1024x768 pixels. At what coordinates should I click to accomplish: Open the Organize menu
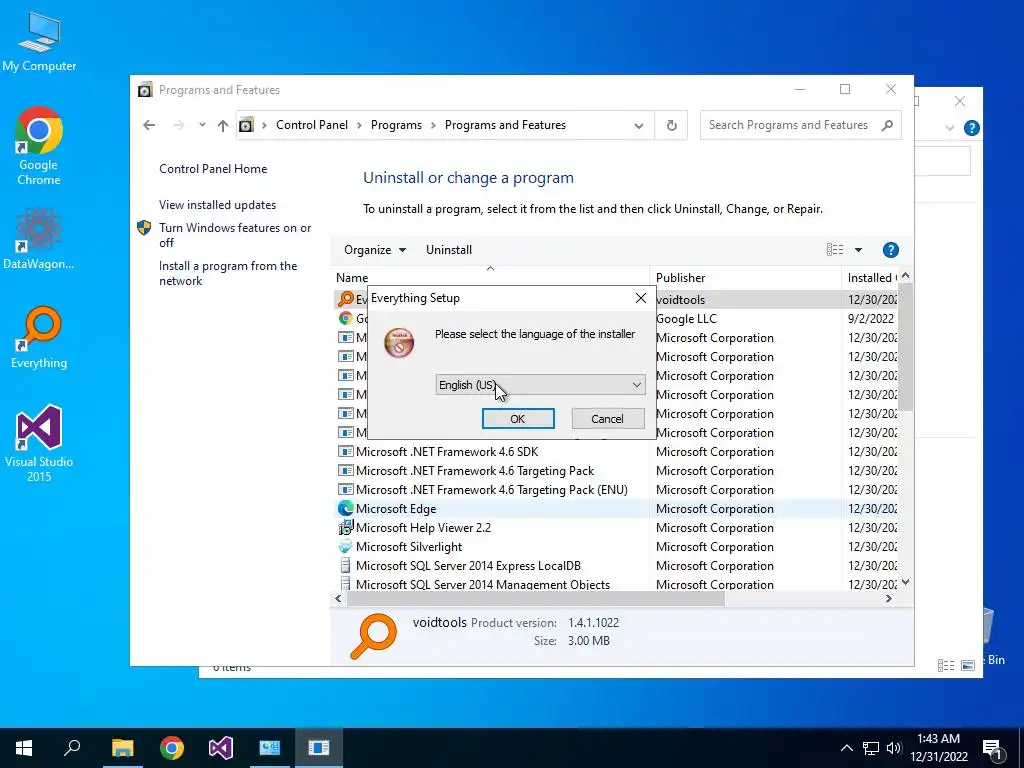coord(375,250)
